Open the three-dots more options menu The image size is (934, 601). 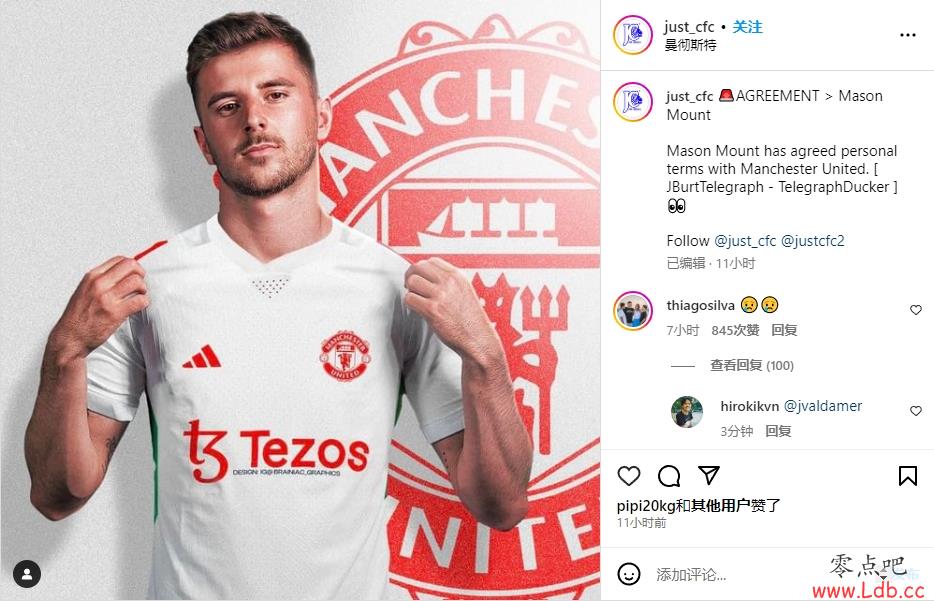pos(907,35)
